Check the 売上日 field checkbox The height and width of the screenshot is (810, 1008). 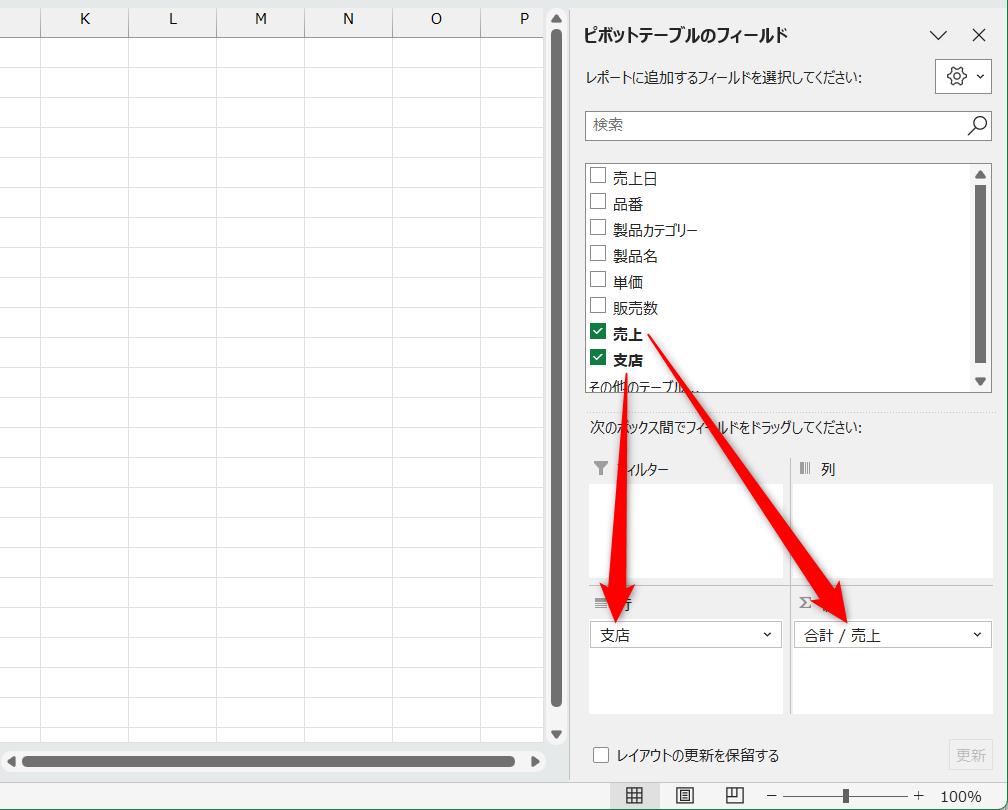pyautogui.click(x=597, y=176)
